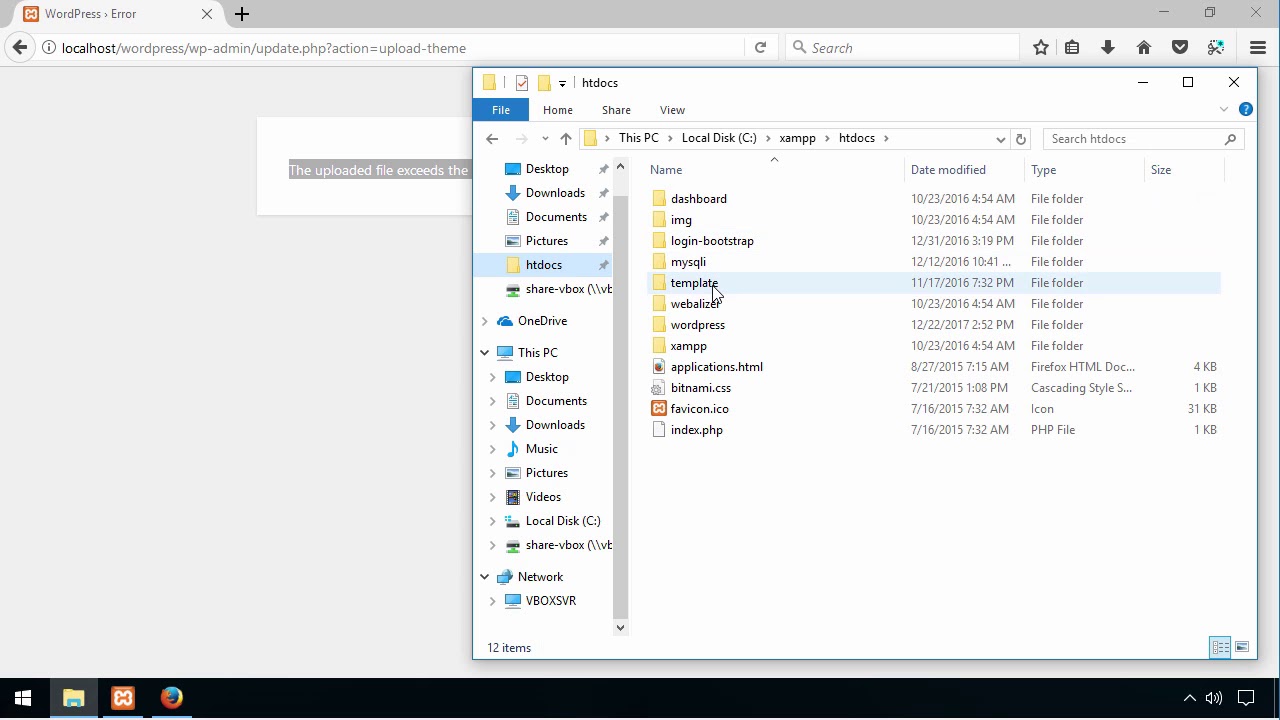Click site info icon in address bar
This screenshot has width=1280, height=720.
[48, 48]
